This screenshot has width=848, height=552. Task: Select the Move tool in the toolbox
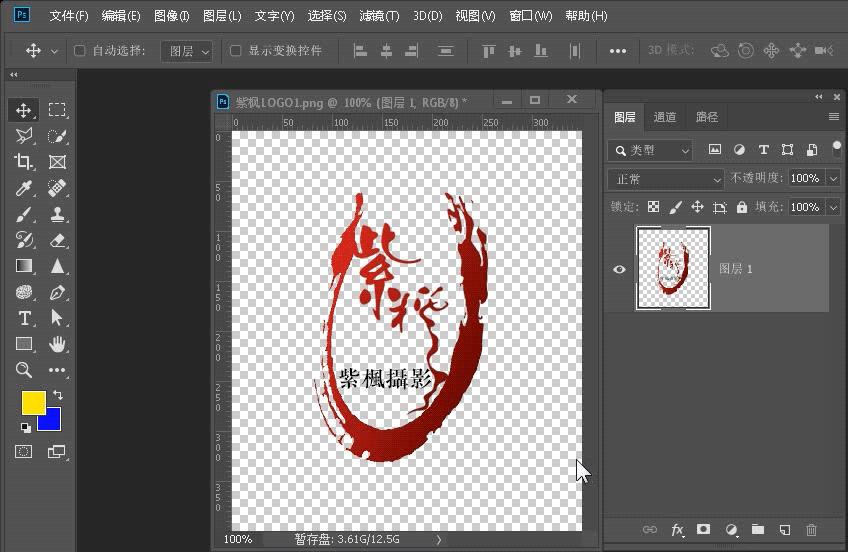point(23,110)
